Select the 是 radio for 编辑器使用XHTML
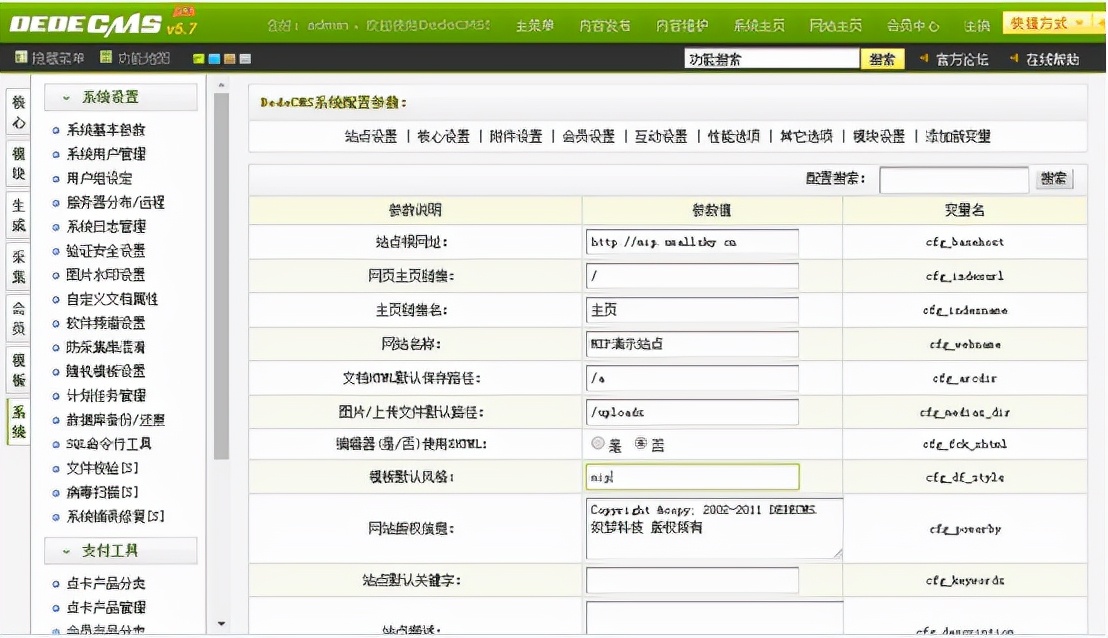The height and width of the screenshot is (638, 1108). [598, 443]
